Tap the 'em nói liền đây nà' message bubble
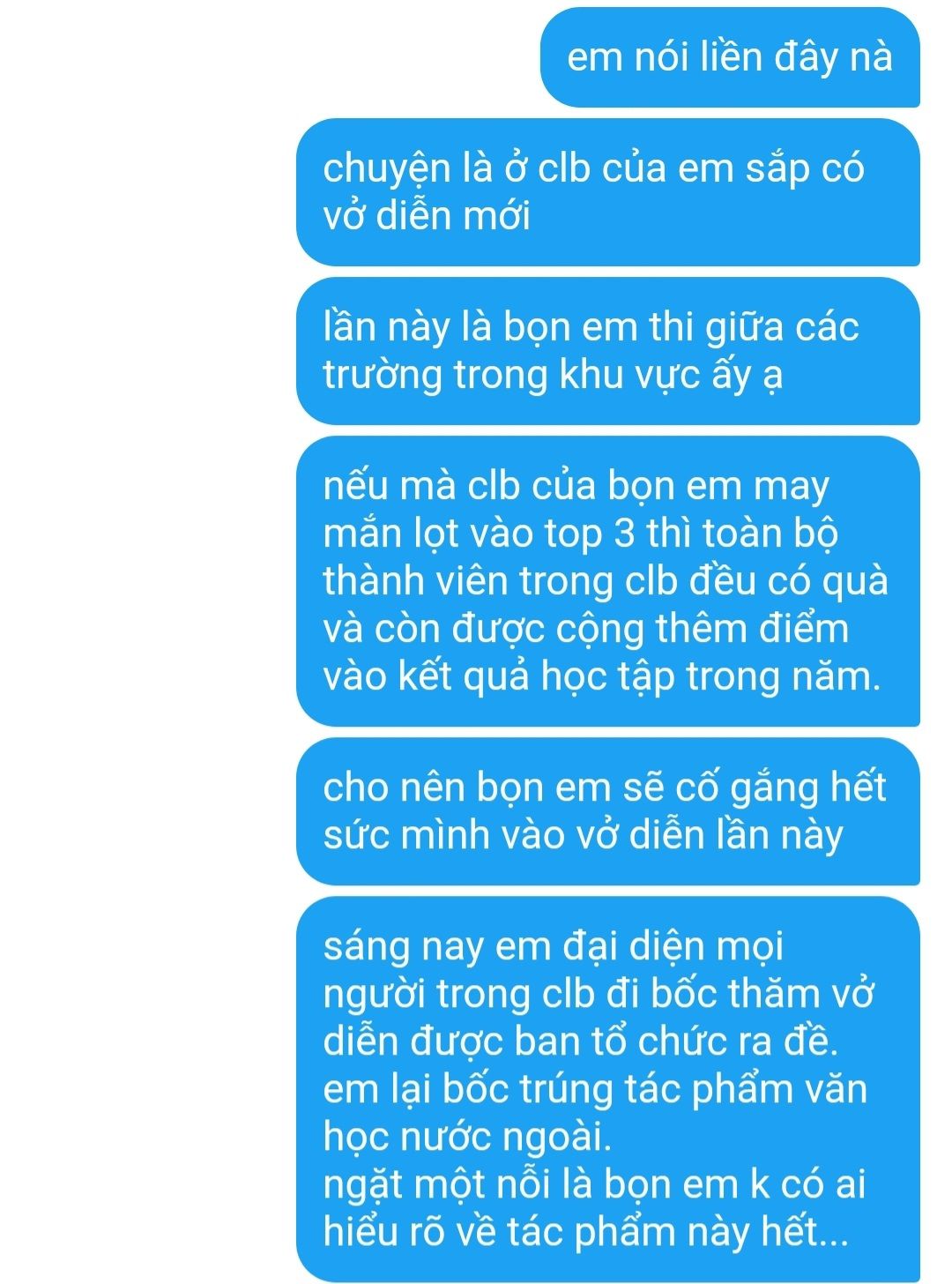The height and width of the screenshot is (1284, 952). pos(730,57)
